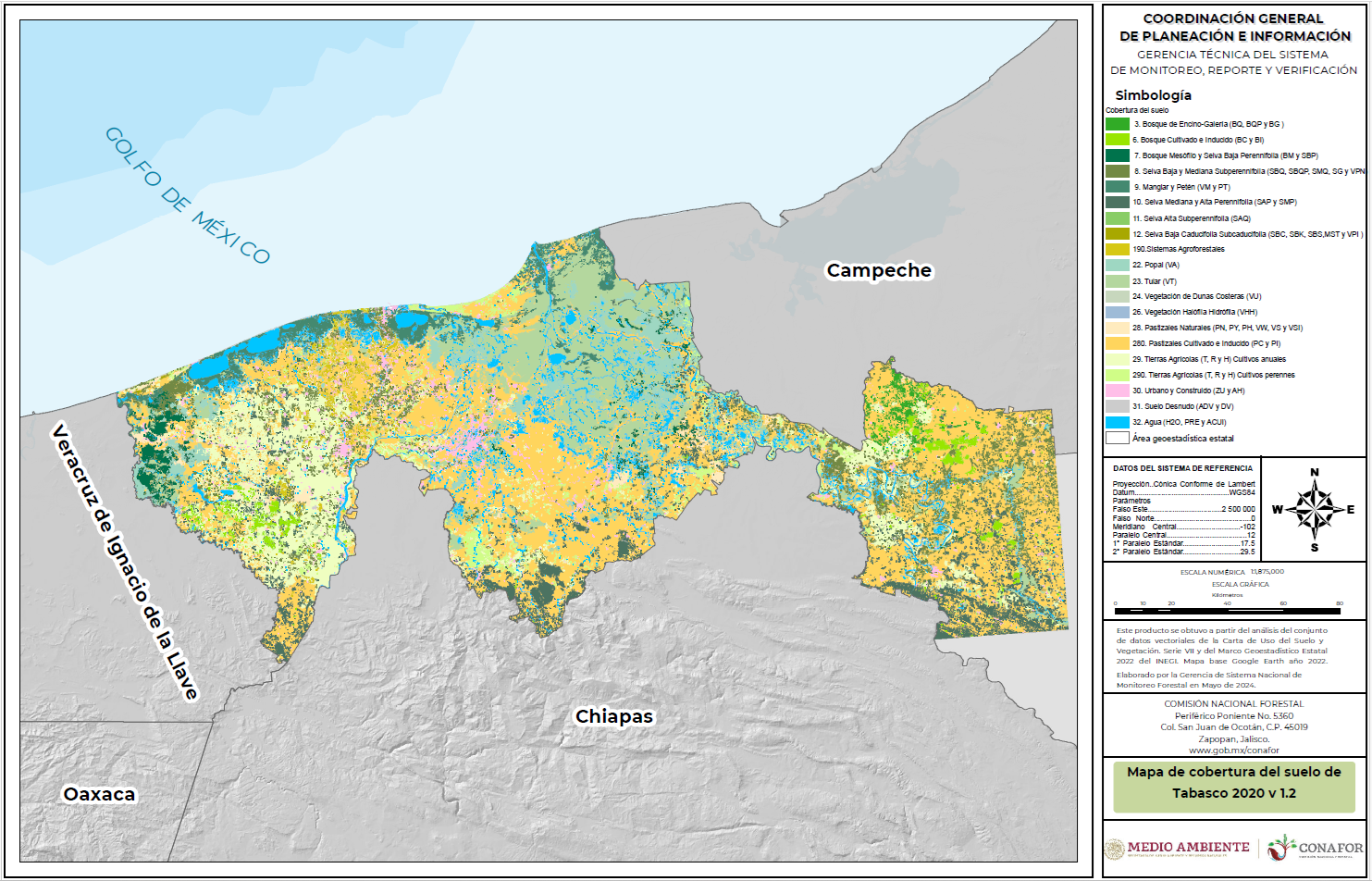Select the Urbano y Construido pink swatch

[1118, 391]
